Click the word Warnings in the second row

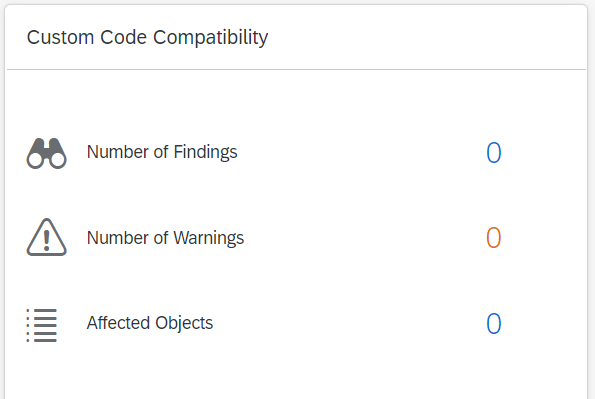pos(209,238)
